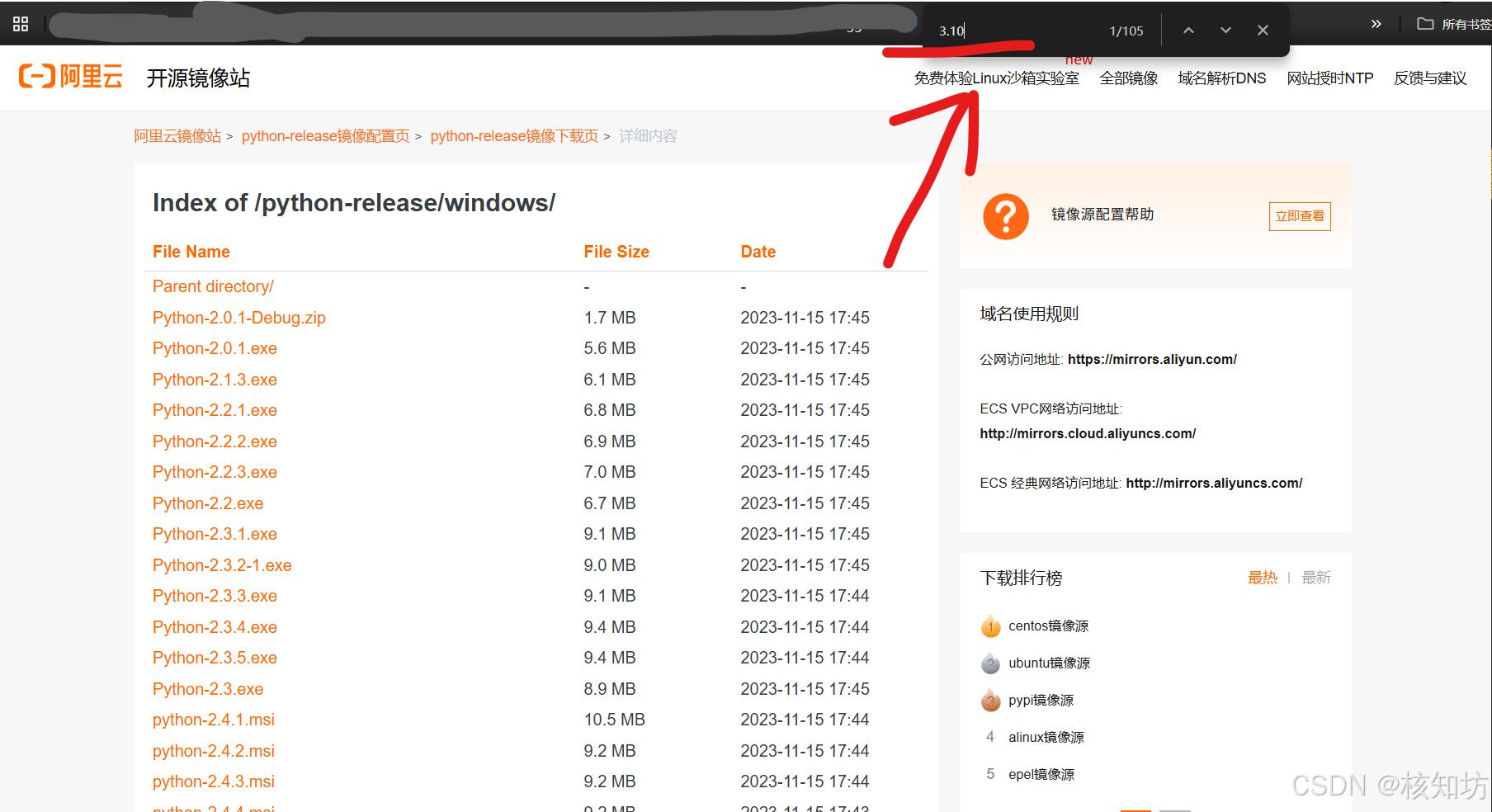Go to next find match arrow
This screenshot has height=812, width=1492.
click(x=1225, y=31)
